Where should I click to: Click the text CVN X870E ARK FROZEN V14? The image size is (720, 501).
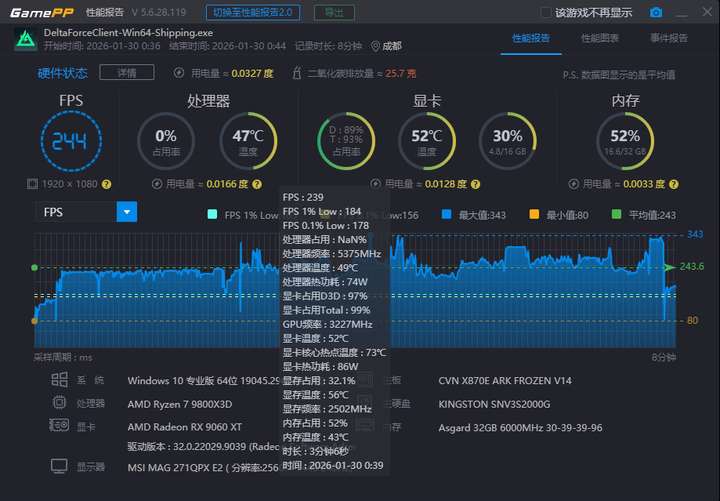[x=505, y=381]
